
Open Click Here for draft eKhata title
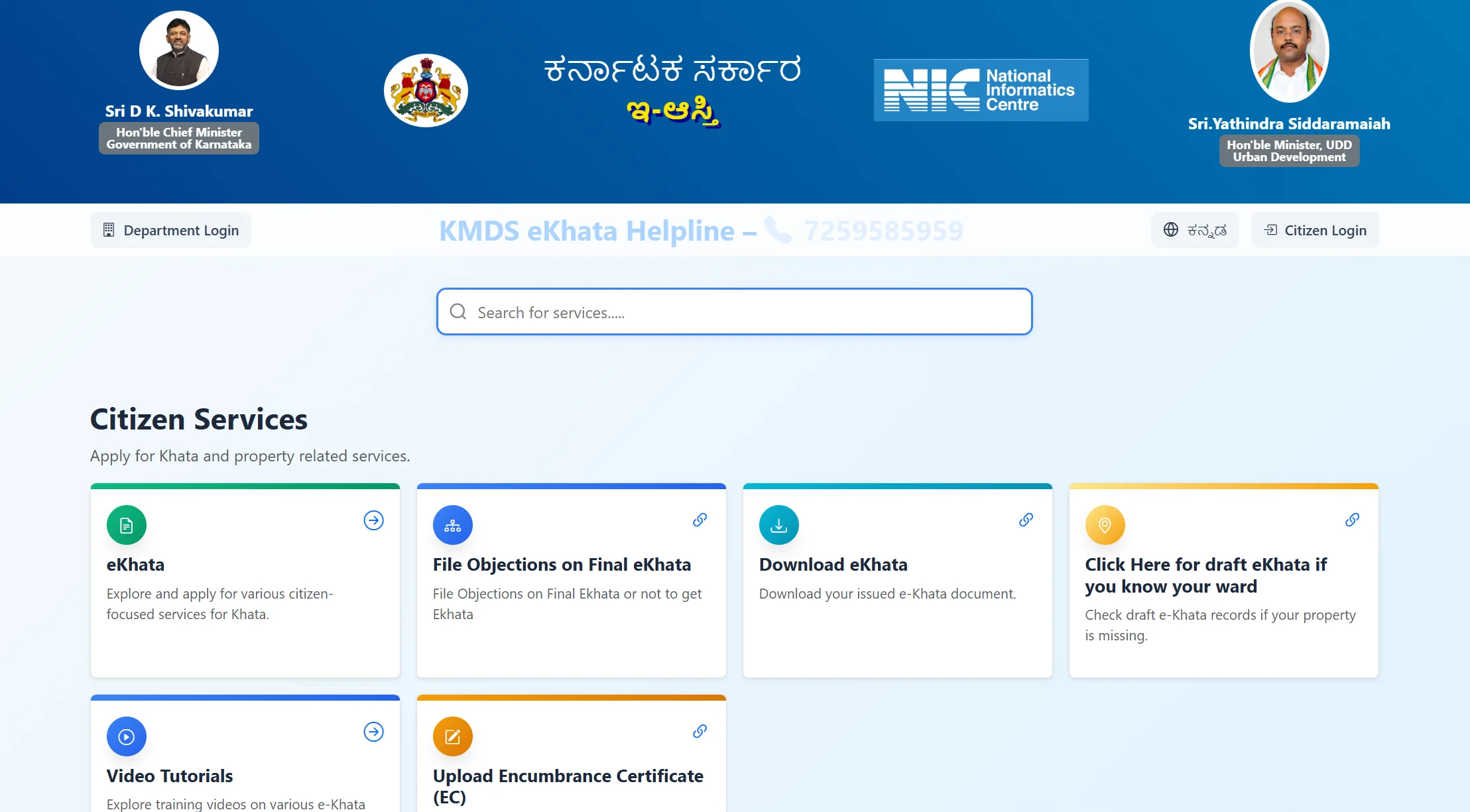click(x=1205, y=575)
